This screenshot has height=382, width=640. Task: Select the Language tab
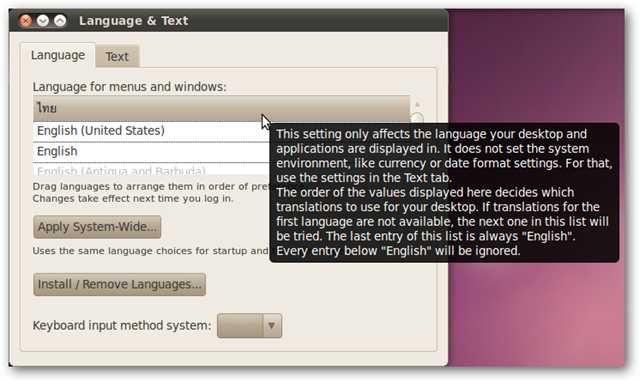click(x=58, y=55)
